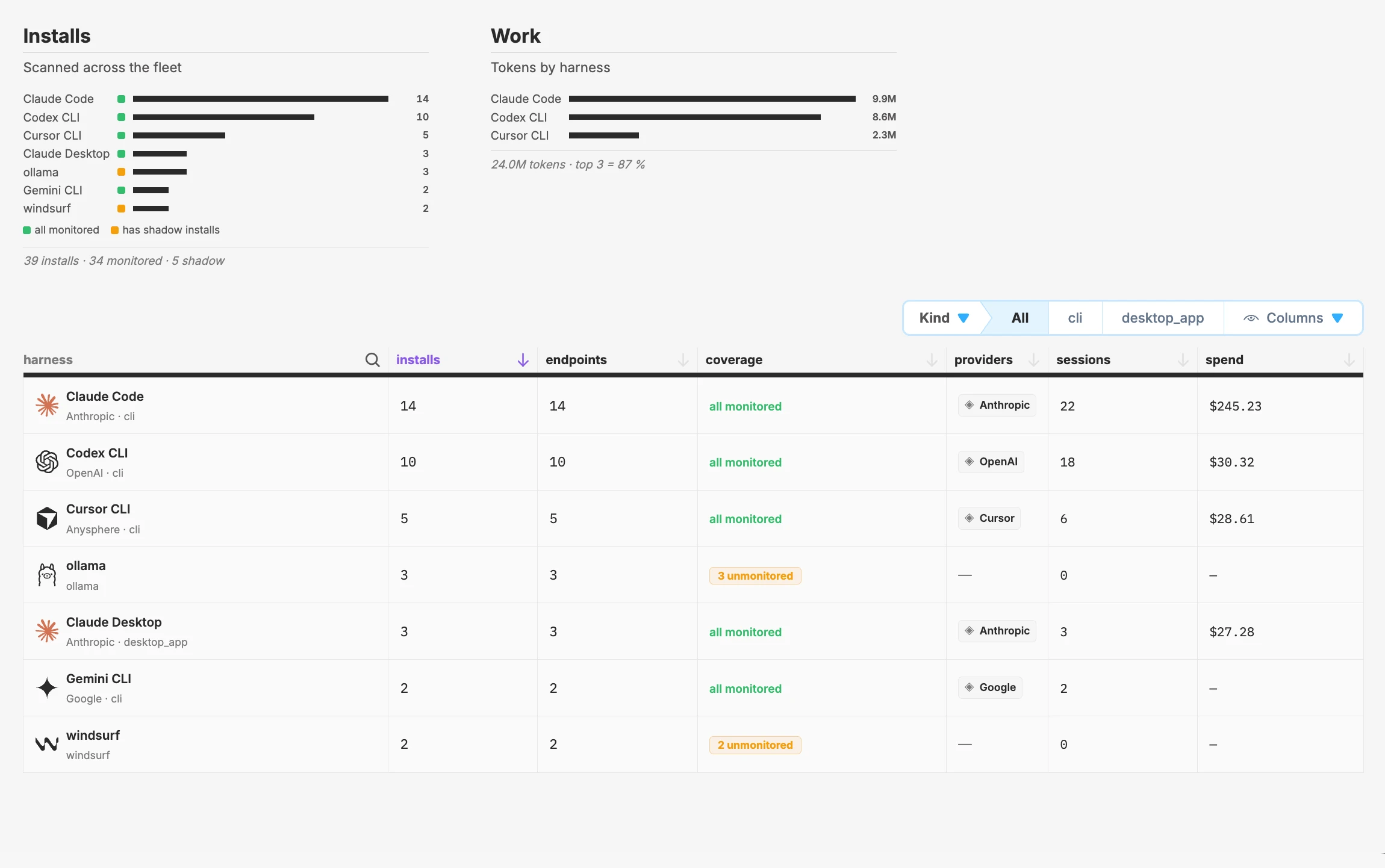
Task: Click the 2 unmonitored badge for windsurf
Action: tap(755, 745)
